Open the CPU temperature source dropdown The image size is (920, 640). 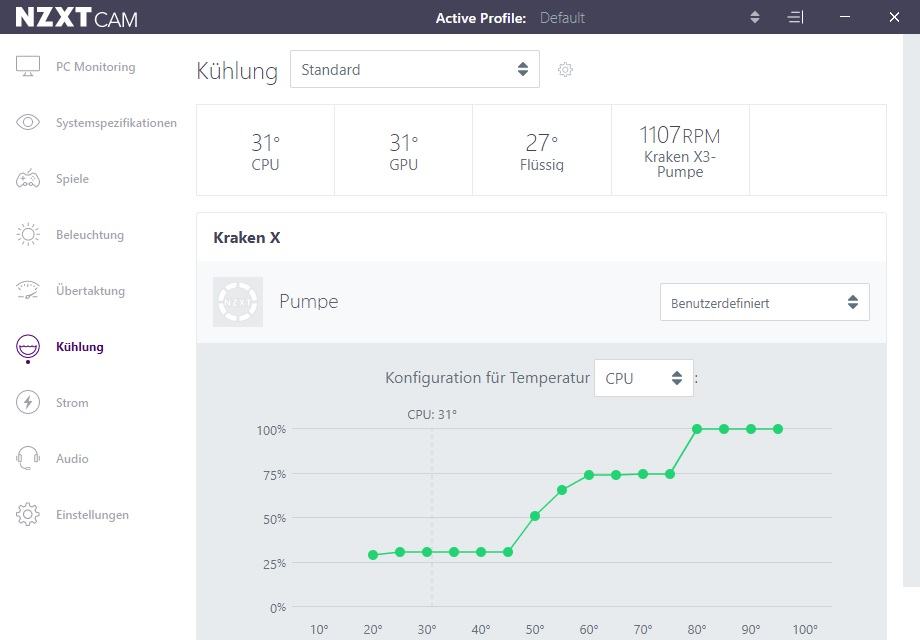(644, 378)
